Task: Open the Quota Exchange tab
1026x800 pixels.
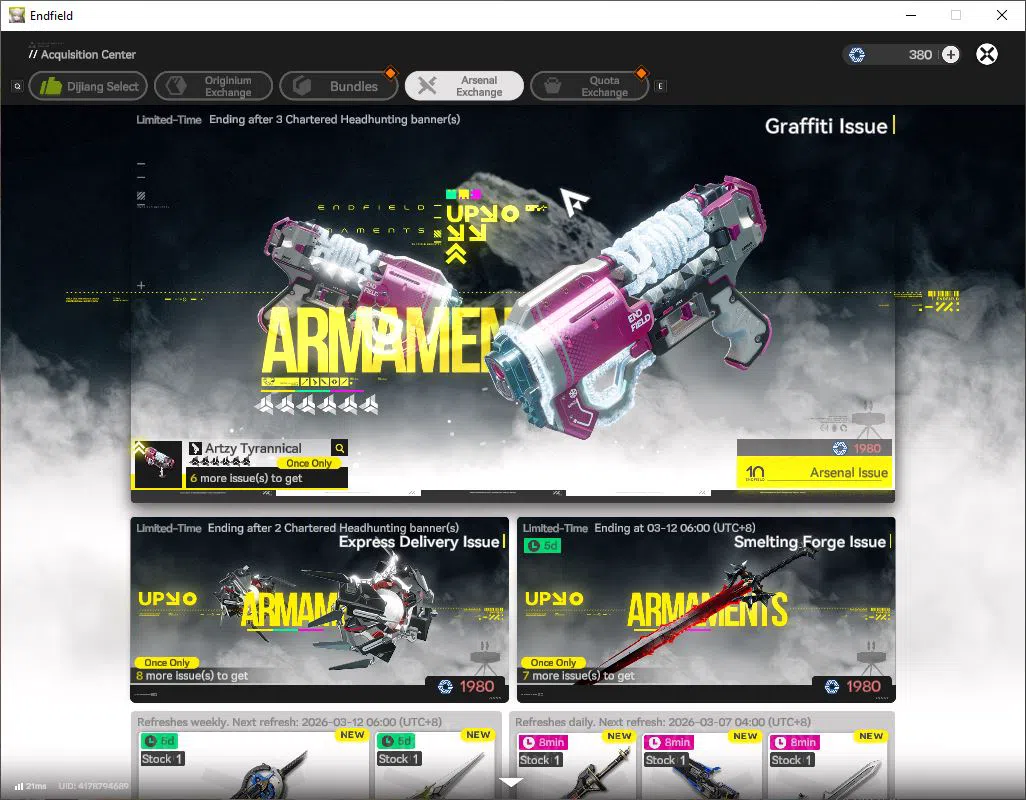Action: [x=590, y=86]
